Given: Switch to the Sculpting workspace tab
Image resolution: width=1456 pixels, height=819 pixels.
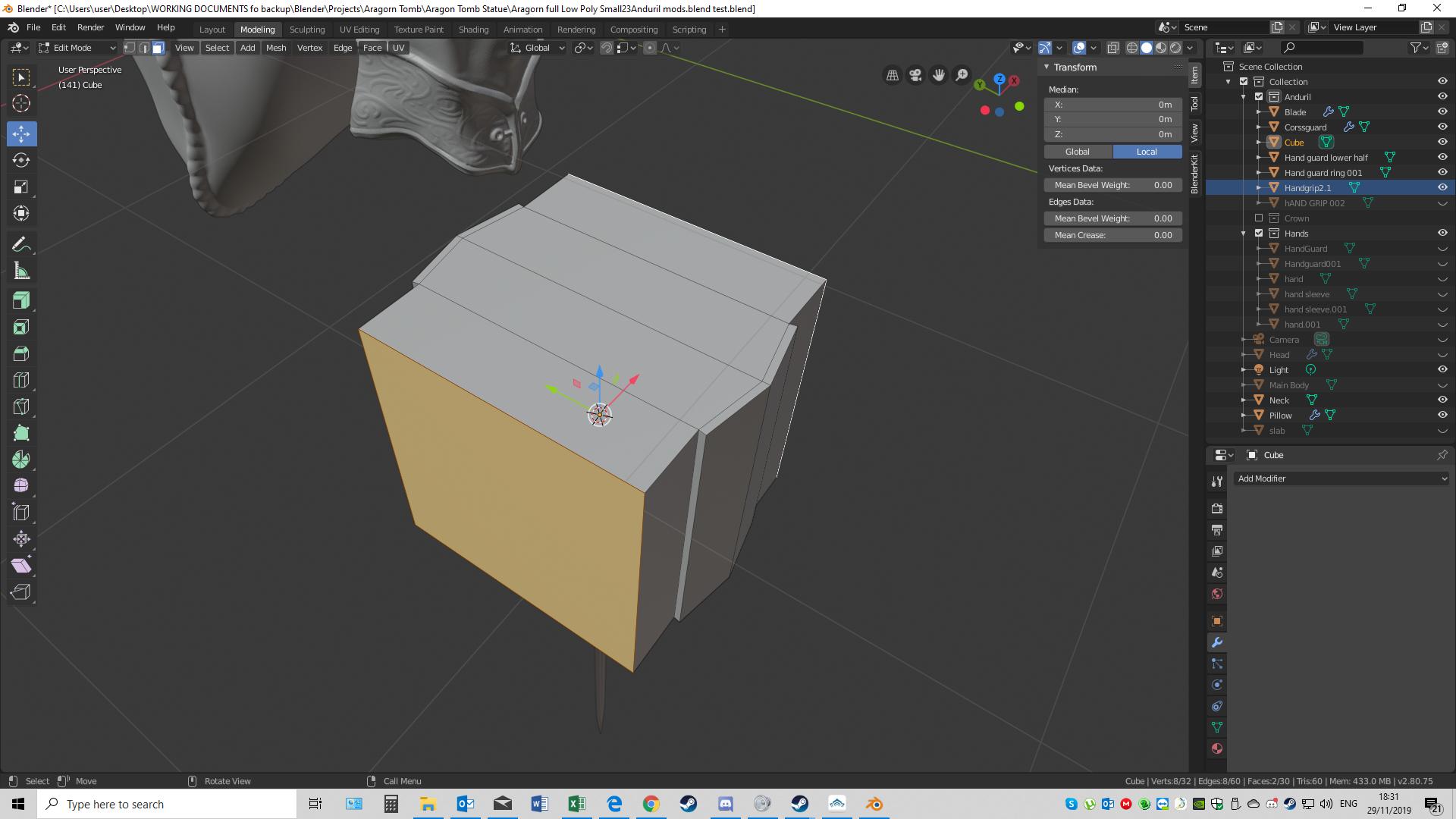Looking at the screenshot, I should point(307,29).
